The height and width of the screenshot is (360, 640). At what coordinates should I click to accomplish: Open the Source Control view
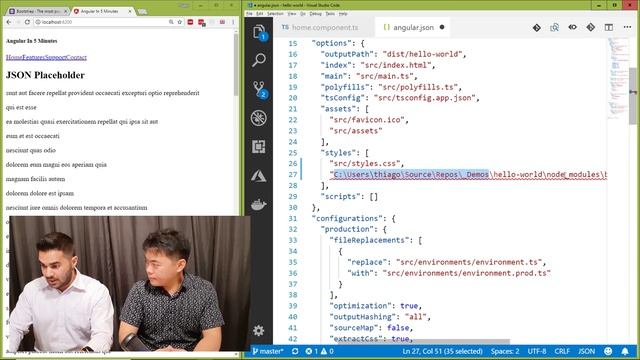(259, 89)
